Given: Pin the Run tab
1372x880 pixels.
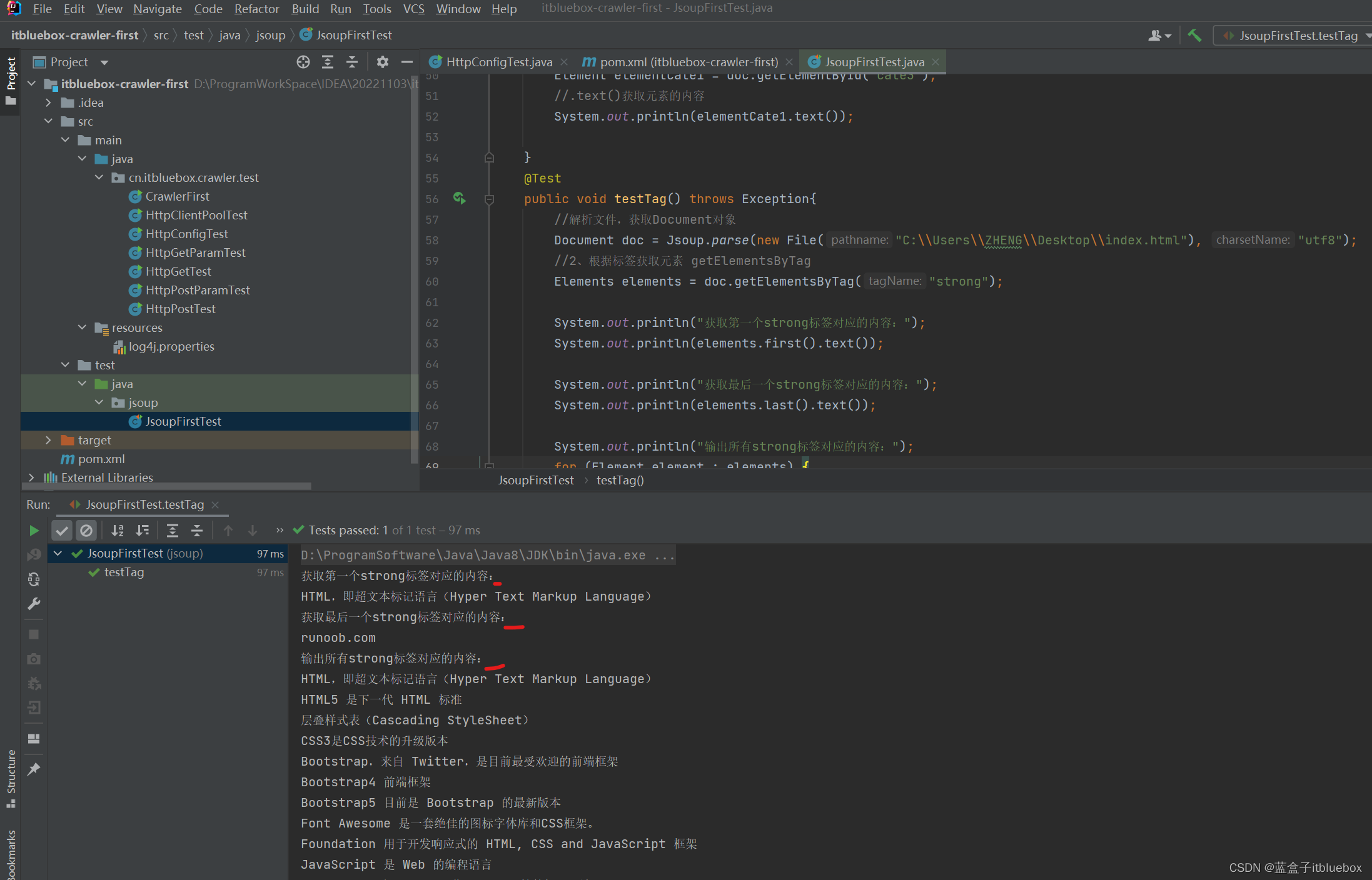Looking at the screenshot, I should pyautogui.click(x=34, y=769).
